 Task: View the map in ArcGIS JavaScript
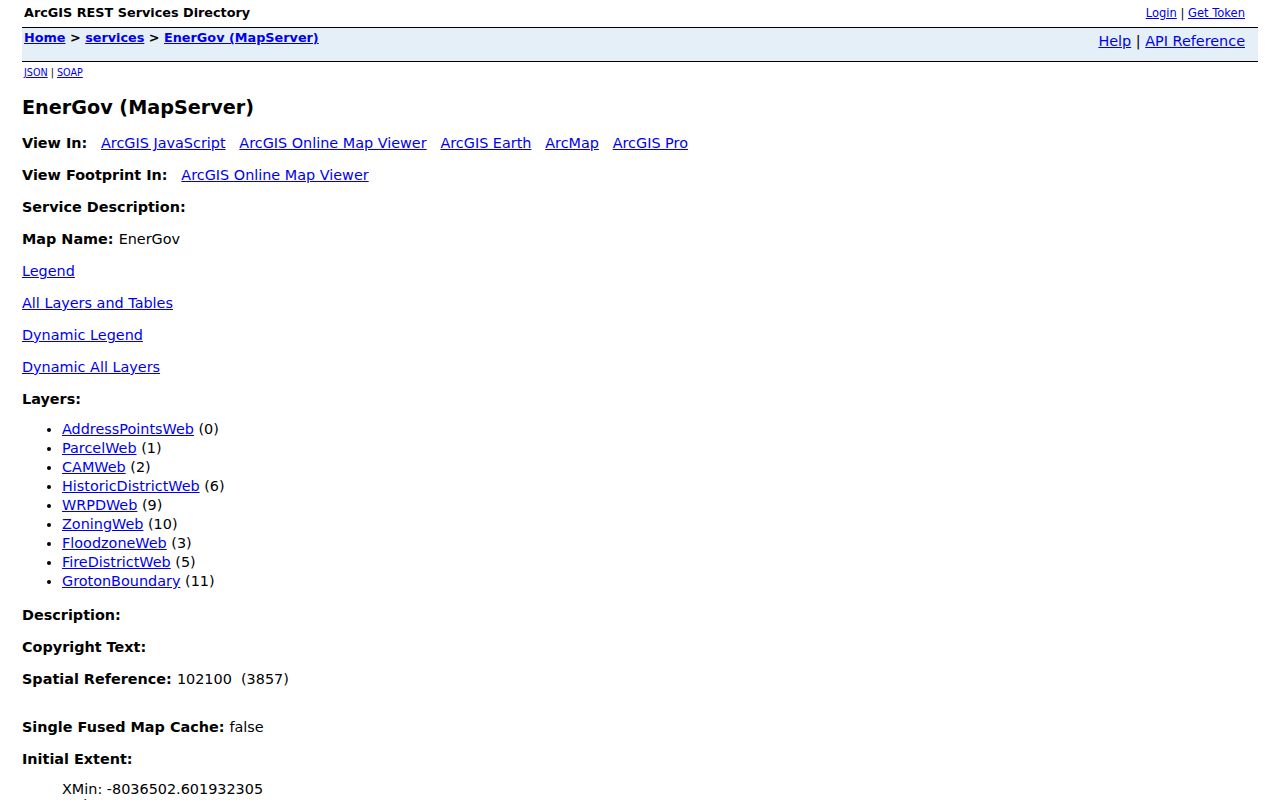[163, 143]
